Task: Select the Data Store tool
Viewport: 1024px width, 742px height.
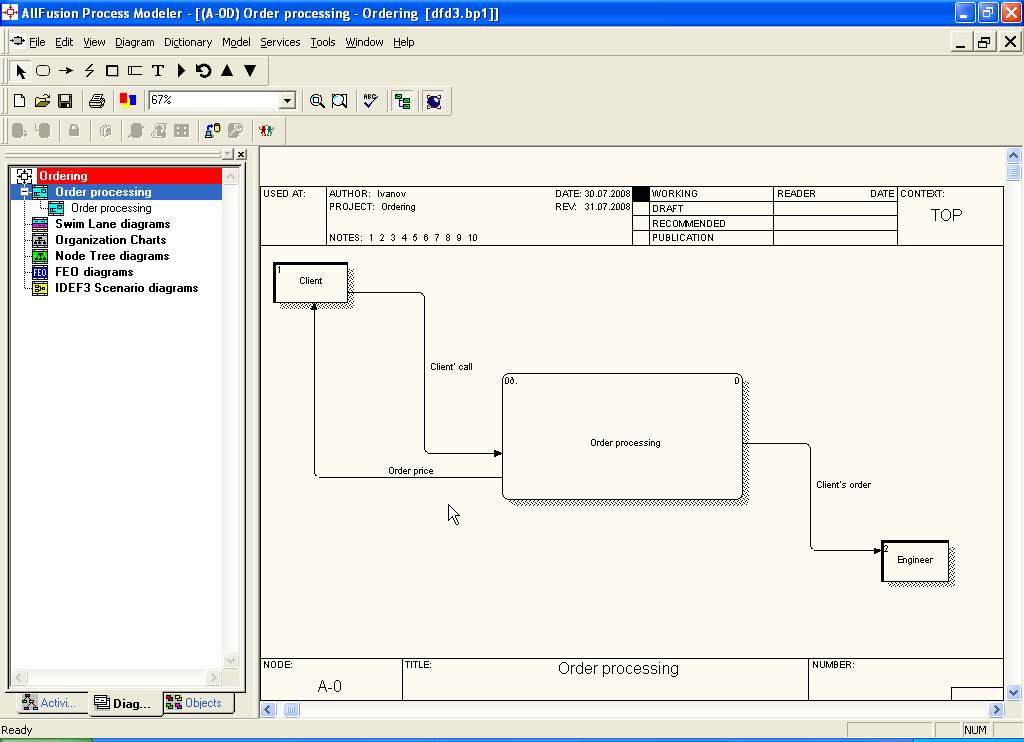Action: point(135,71)
